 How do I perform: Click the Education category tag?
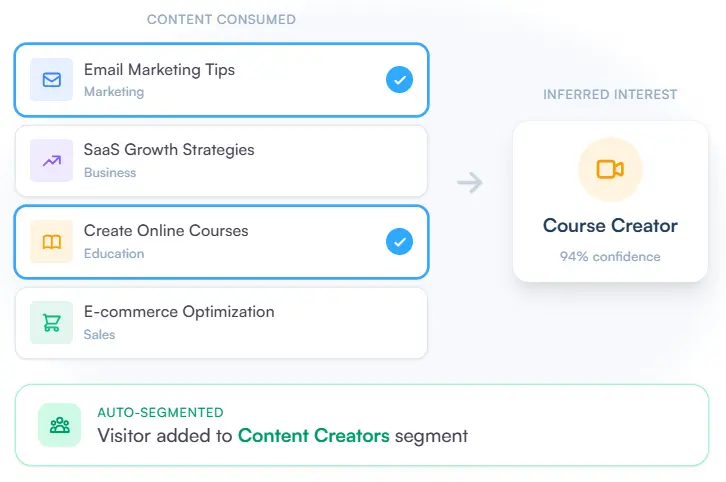click(114, 254)
